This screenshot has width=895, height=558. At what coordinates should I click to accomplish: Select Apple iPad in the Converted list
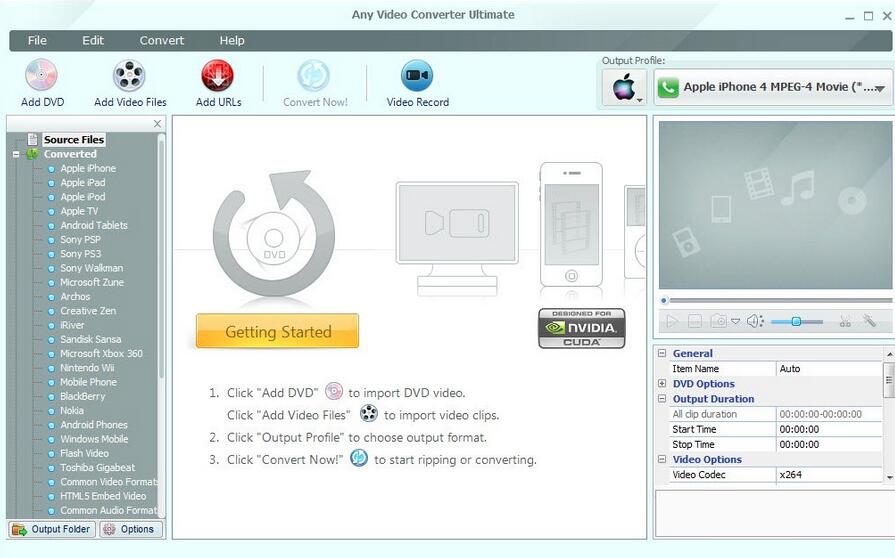click(83, 183)
